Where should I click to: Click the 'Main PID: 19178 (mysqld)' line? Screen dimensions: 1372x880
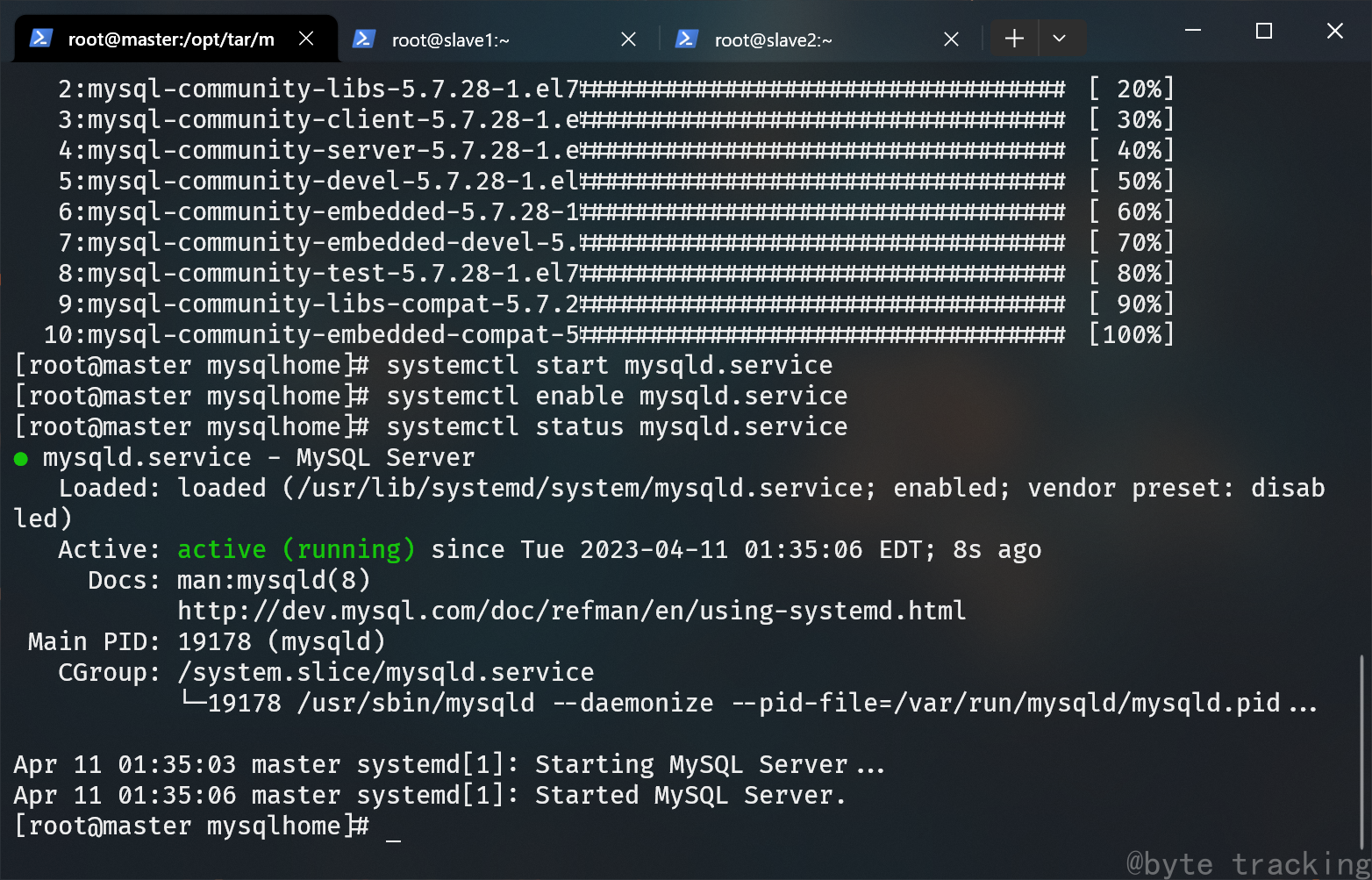[206, 641]
